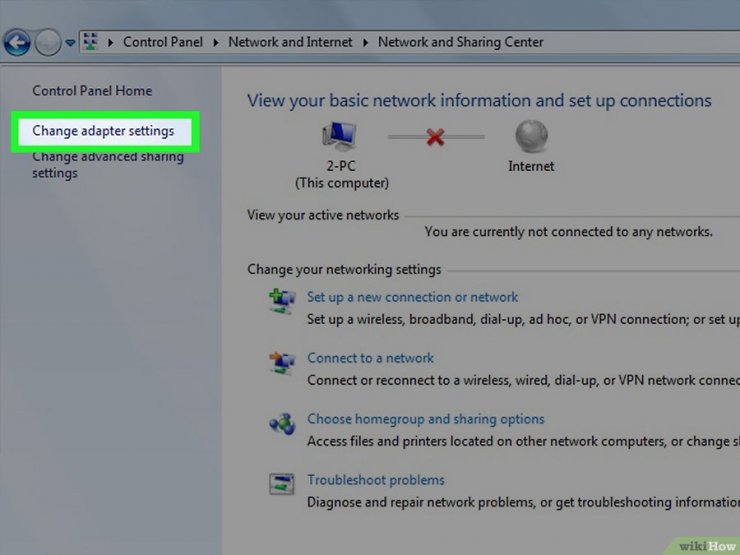Click 'Set up a wireless, broadband' description
Viewport: 740px width, 555px height.
point(523,320)
